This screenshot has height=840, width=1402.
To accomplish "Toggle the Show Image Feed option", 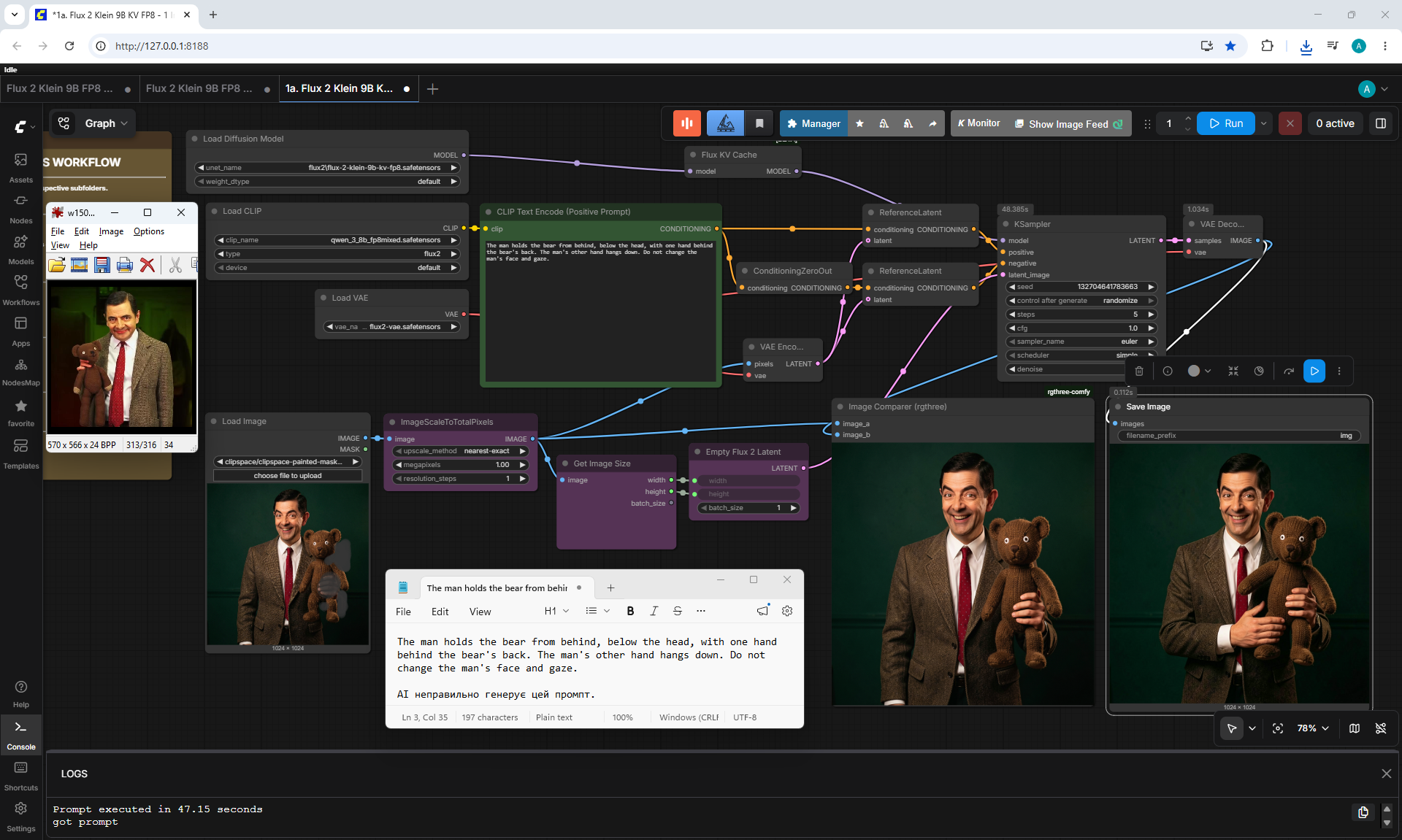I will coord(1069,124).
